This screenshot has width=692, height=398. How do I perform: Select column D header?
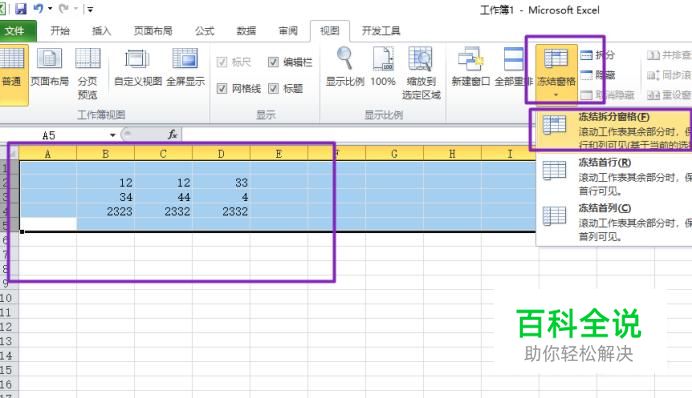(x=221, y=154)
